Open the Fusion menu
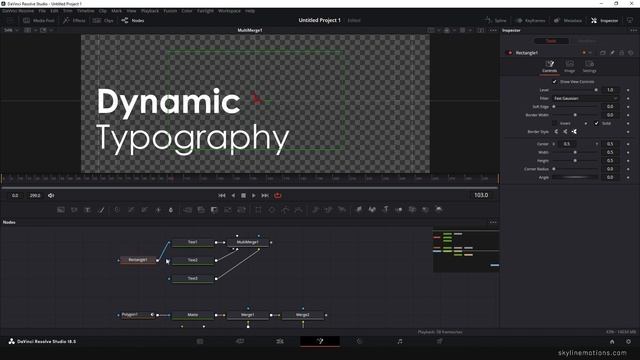Screen dimensions: 640x360 click(170, 11)
